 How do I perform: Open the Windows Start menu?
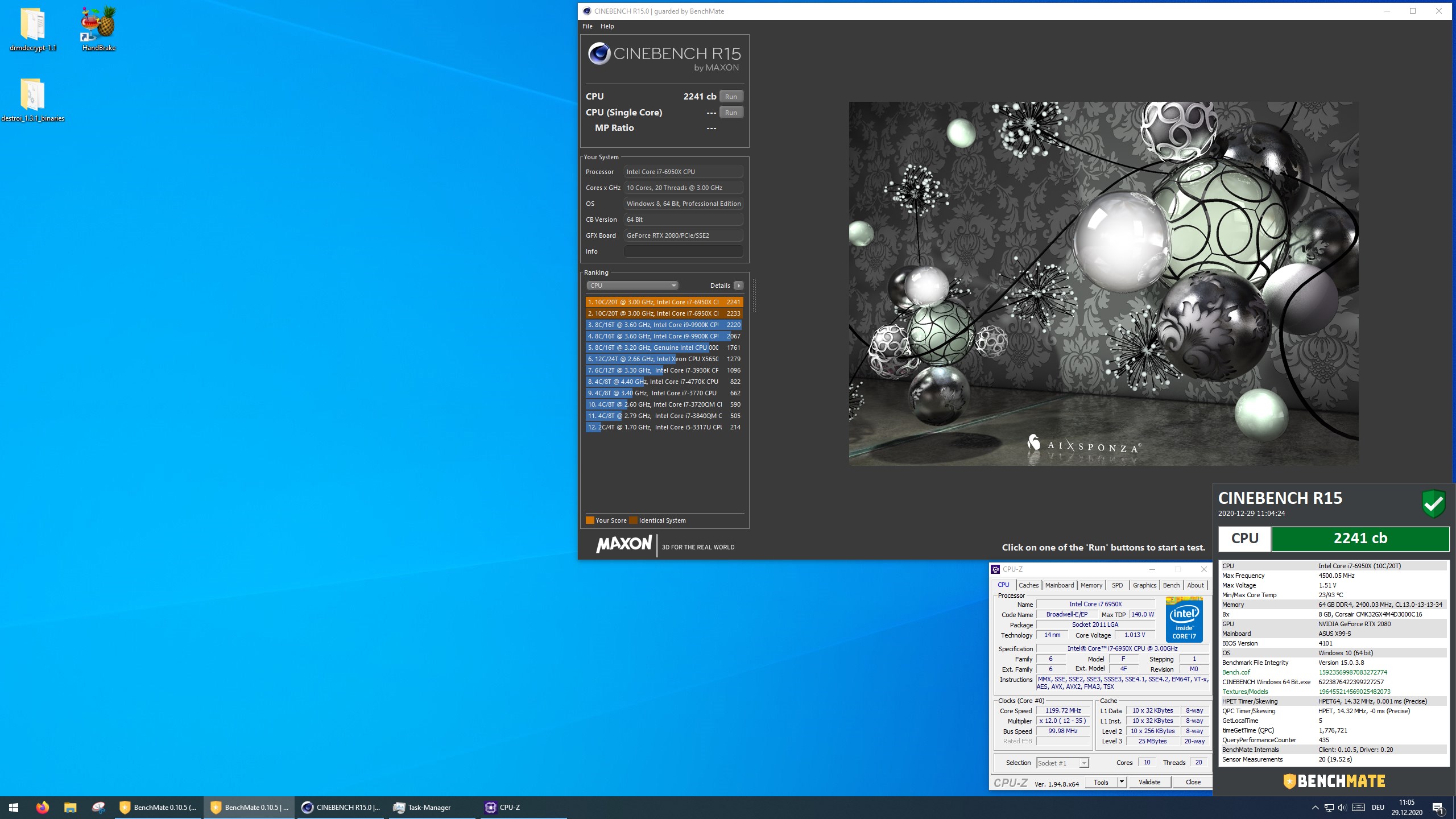click(x=14, y=808)
